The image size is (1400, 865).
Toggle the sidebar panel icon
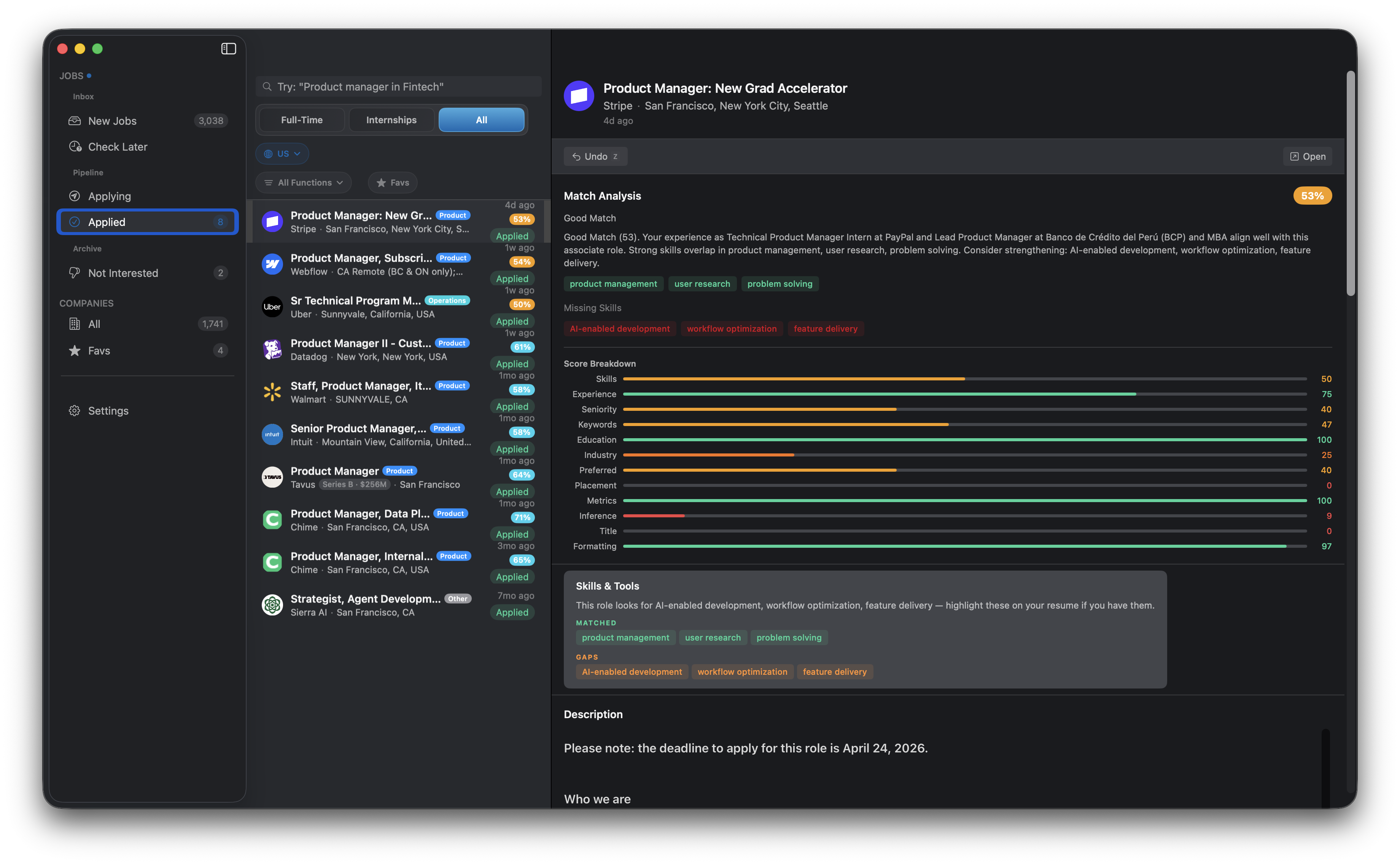point(228,49)
